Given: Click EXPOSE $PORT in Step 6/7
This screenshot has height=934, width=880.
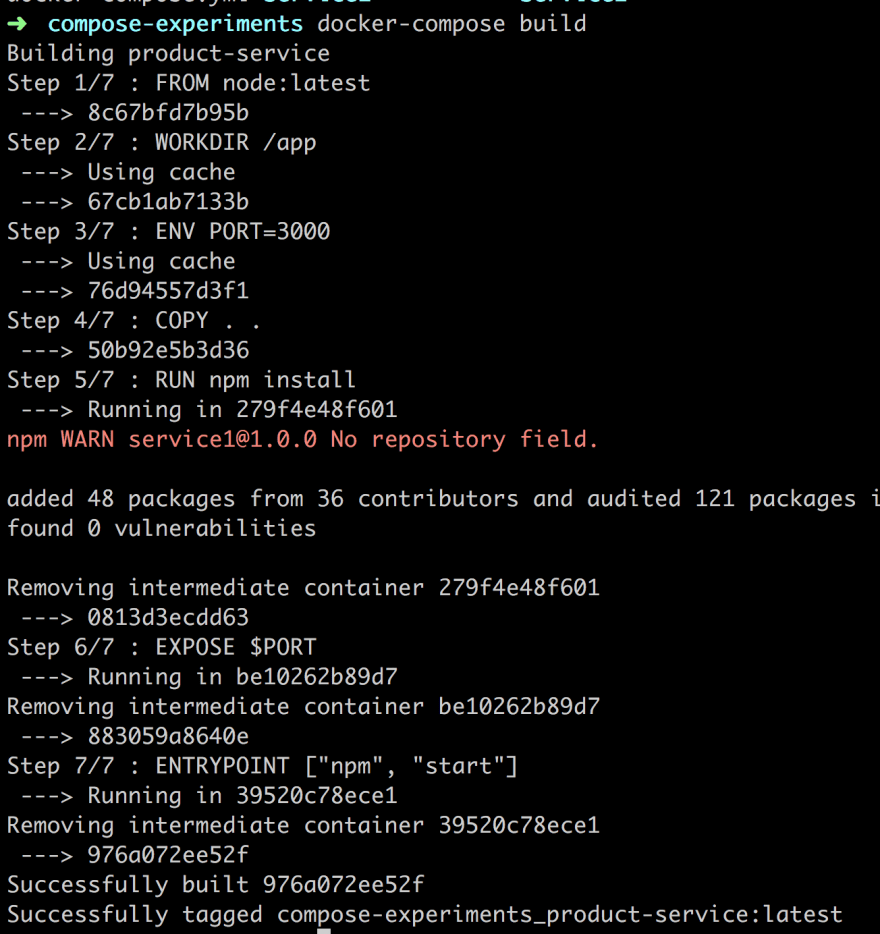Looking at the screenshot, I should point(235,647).
